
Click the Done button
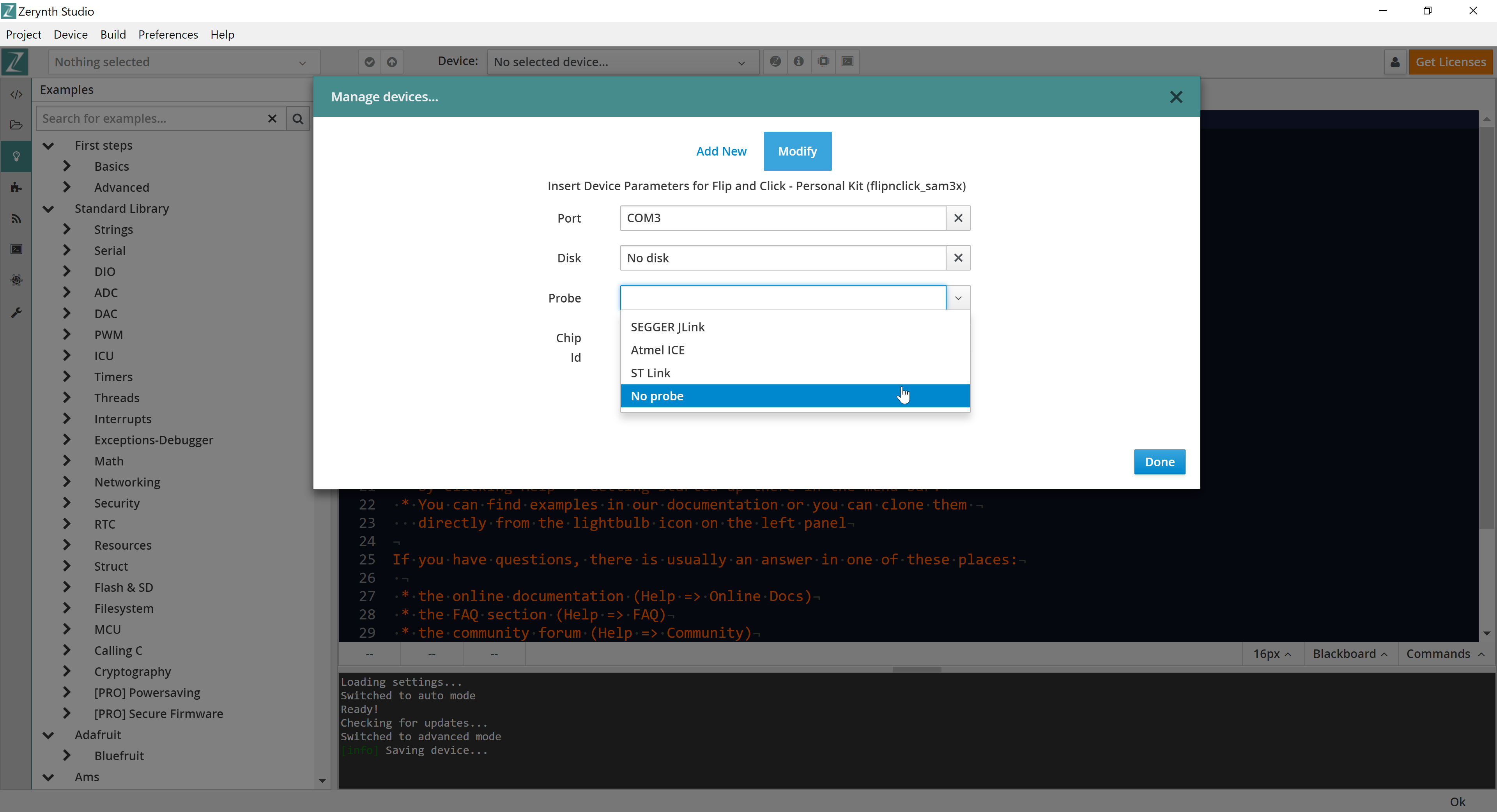tap(1159, 462)
